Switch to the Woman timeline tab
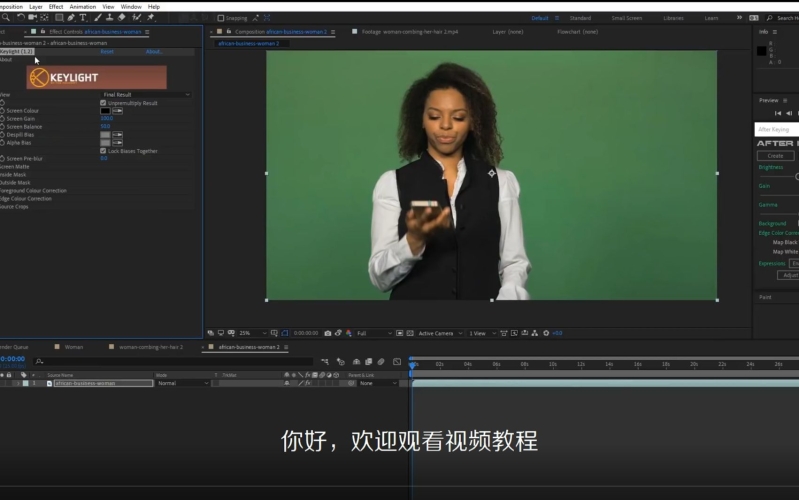 (73, 347)
